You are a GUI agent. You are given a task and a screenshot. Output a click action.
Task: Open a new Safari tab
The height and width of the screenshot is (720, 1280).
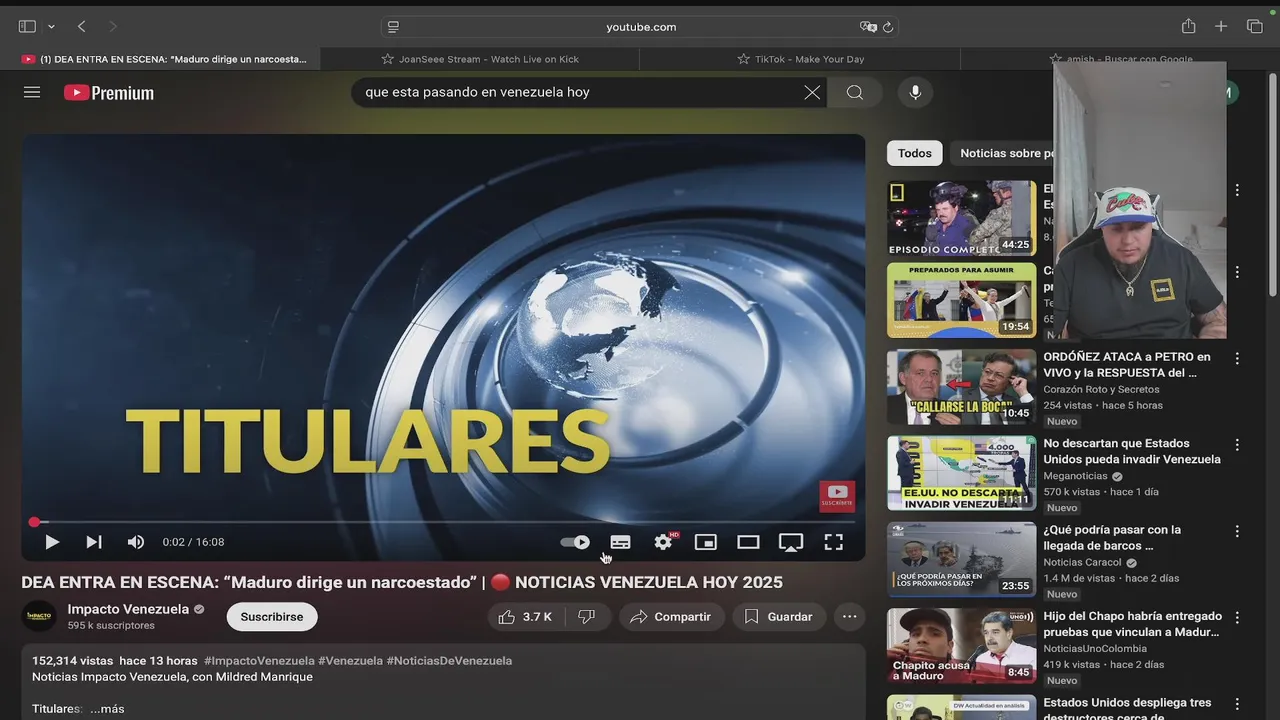[1221, 27]
